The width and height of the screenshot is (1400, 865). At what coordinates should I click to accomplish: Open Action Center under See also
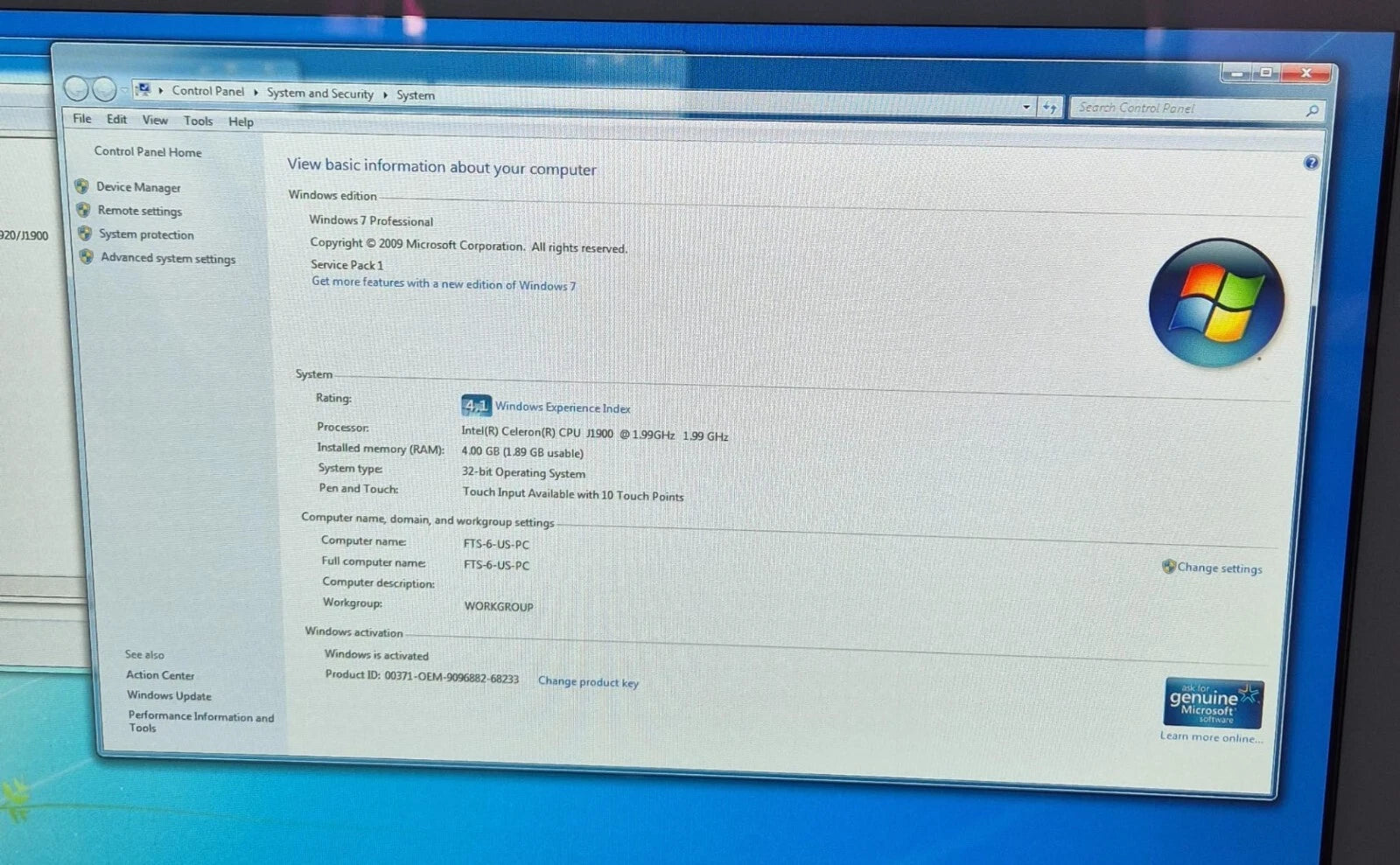click(x=160, y=675)
